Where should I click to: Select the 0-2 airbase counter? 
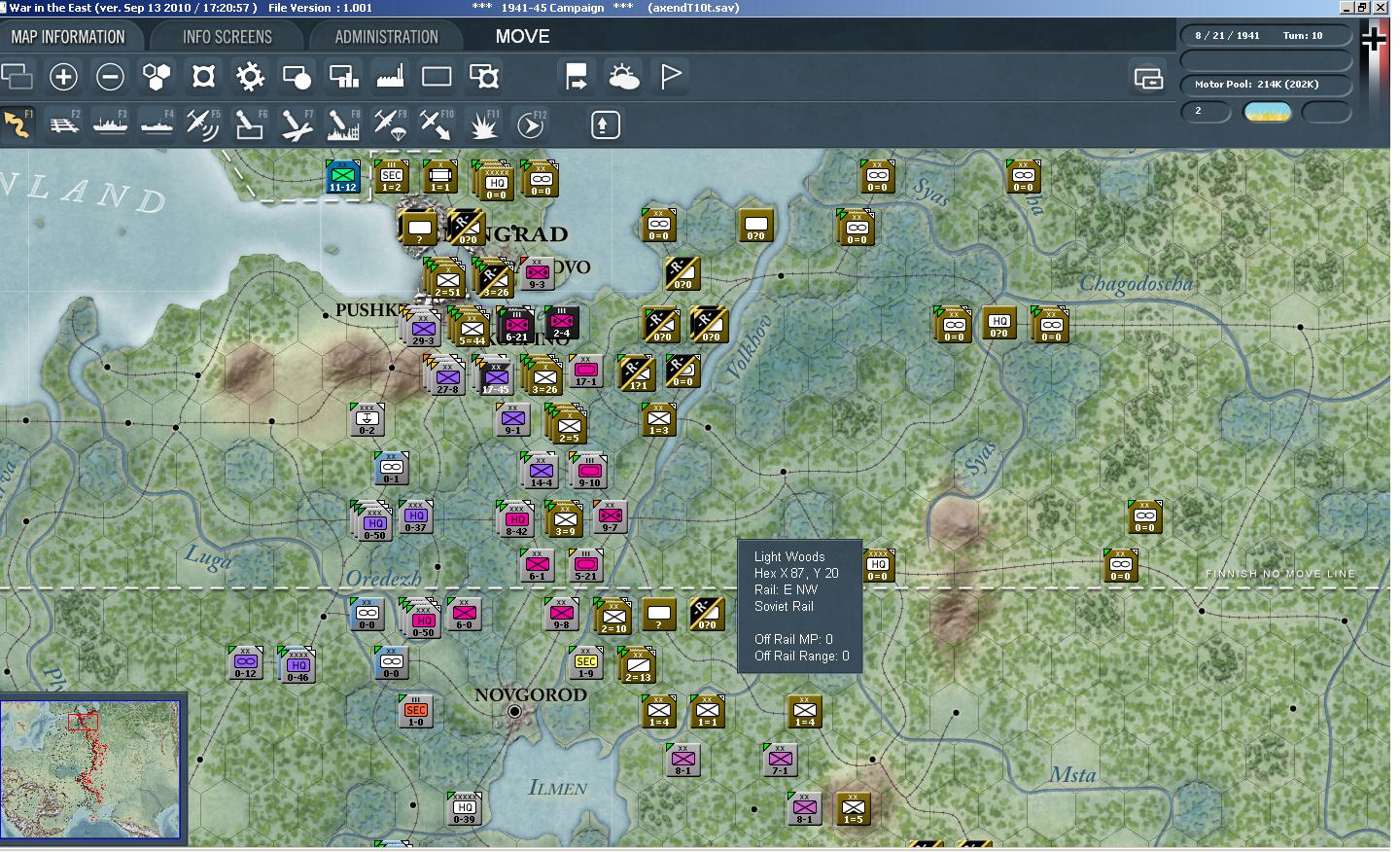point(367,419)
